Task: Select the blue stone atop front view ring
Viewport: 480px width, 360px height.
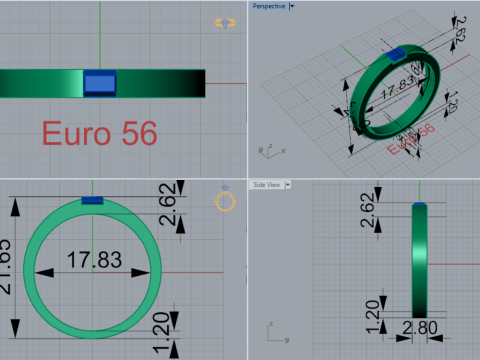Action: (92, 200)
